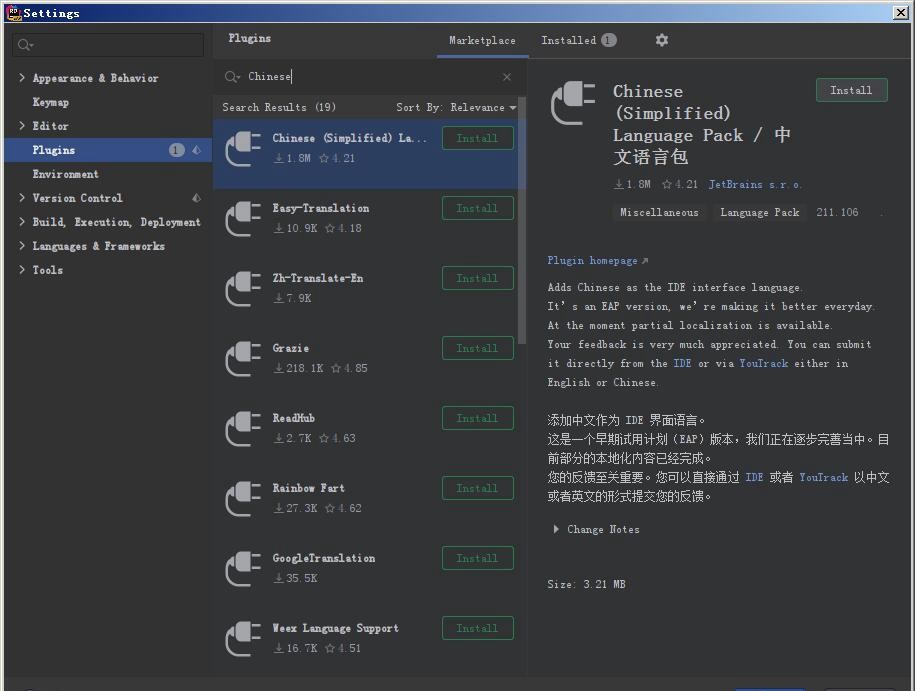915x691 pixels.
Task: Click the YouTrack link in English description
Action: point(764,363)
